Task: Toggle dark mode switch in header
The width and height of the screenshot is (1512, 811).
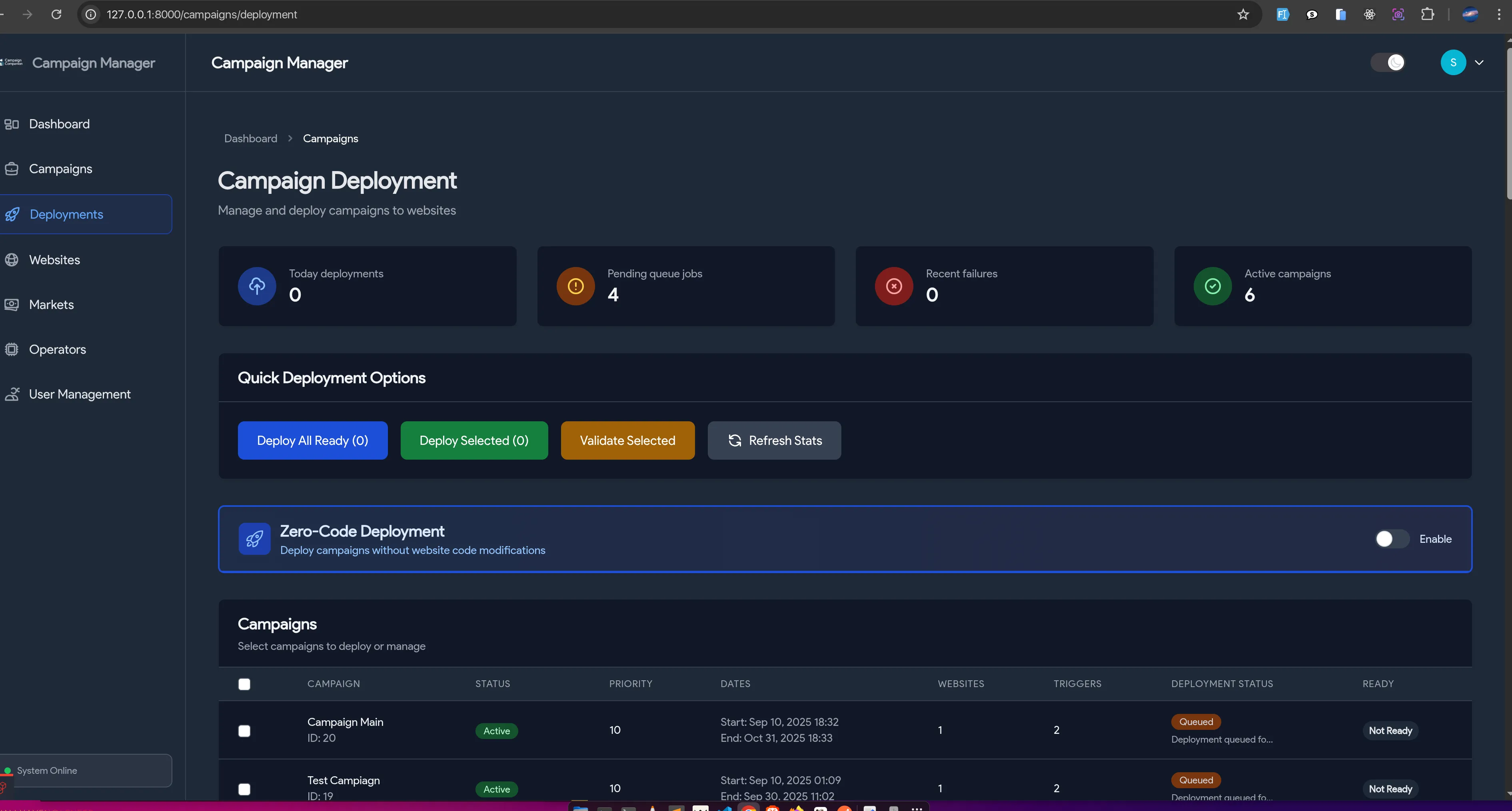Action: 1388,62
